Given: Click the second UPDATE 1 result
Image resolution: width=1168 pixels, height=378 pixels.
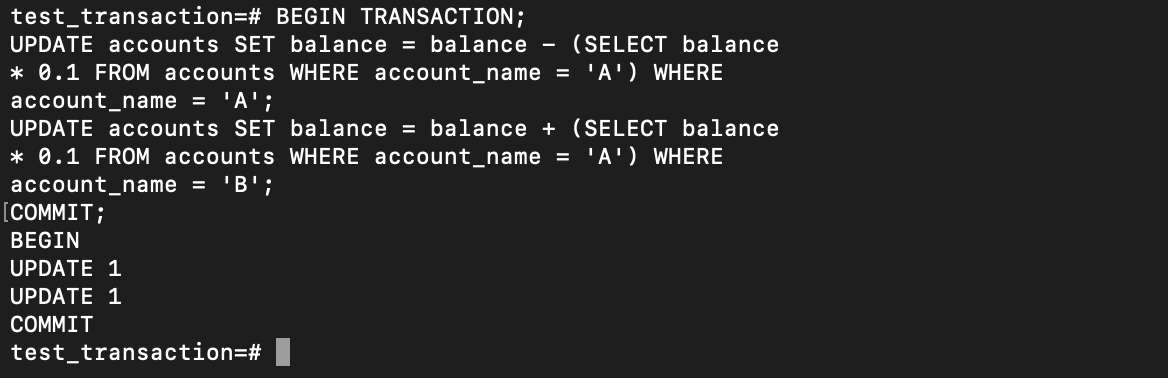Looking at the screenshot, I should [66, 297].
